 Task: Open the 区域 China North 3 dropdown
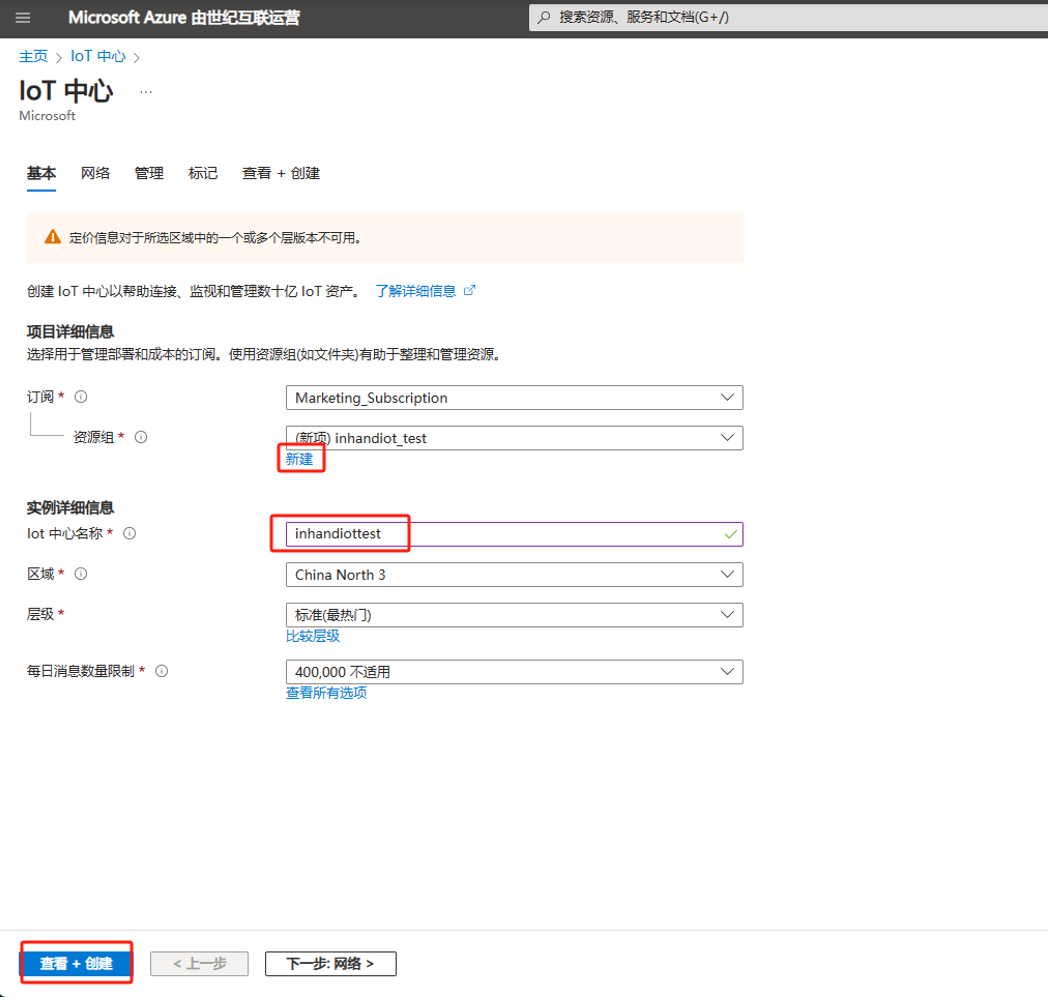pyautogui.click(x=514, y=575)
